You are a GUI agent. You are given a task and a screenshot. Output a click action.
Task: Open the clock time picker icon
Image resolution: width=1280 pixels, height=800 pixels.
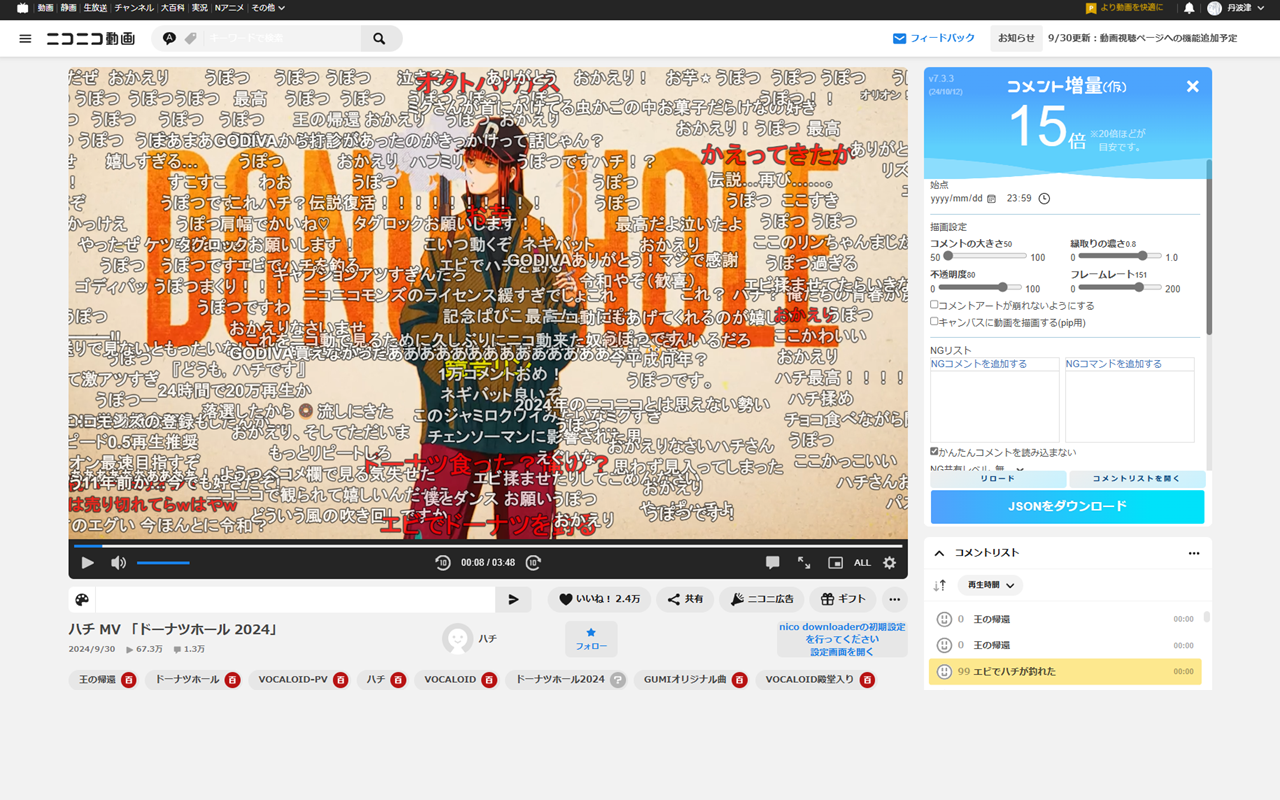point(1044,199)
